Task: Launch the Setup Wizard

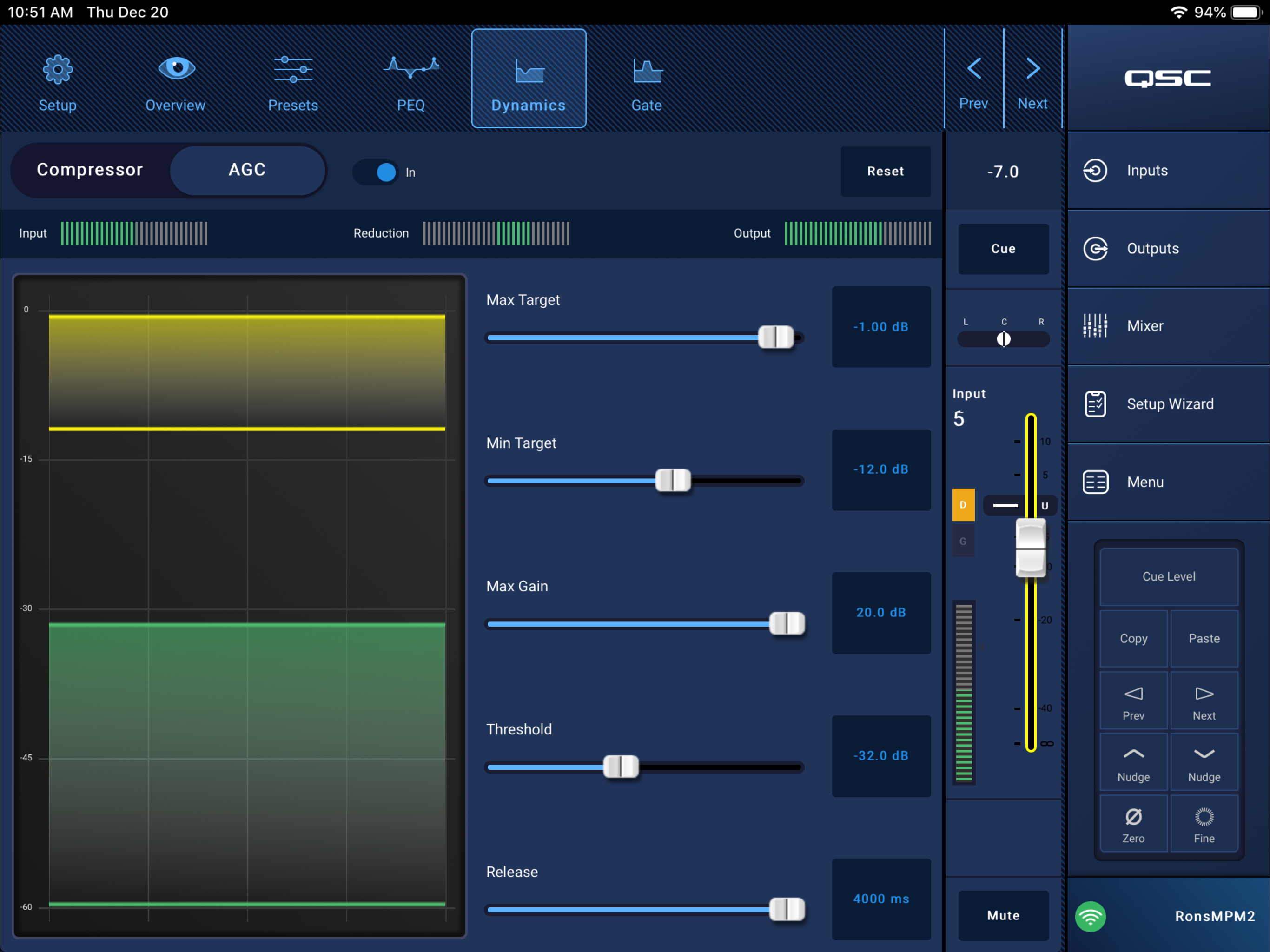Action: 1169,404
